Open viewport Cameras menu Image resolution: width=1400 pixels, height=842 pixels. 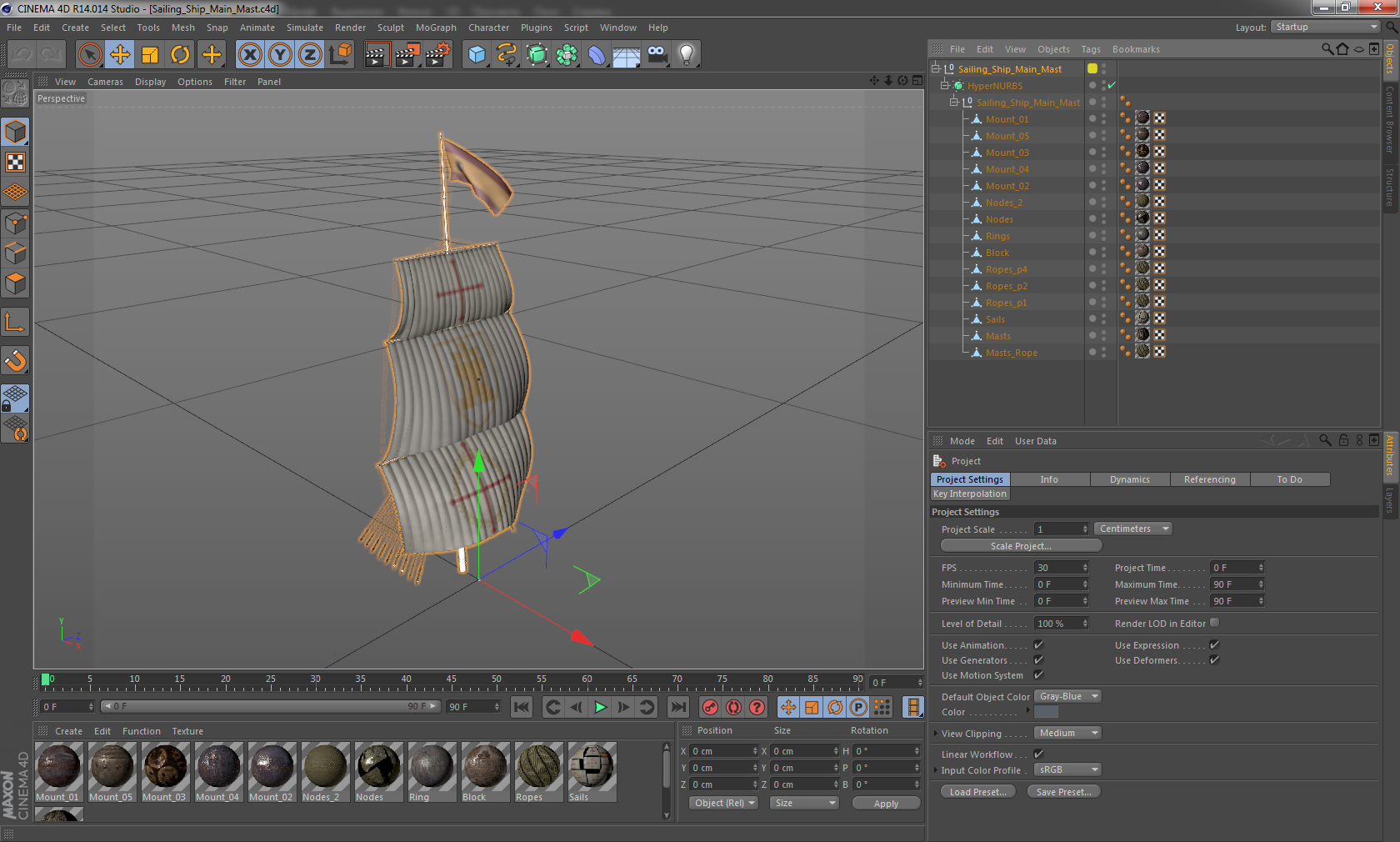105,82
